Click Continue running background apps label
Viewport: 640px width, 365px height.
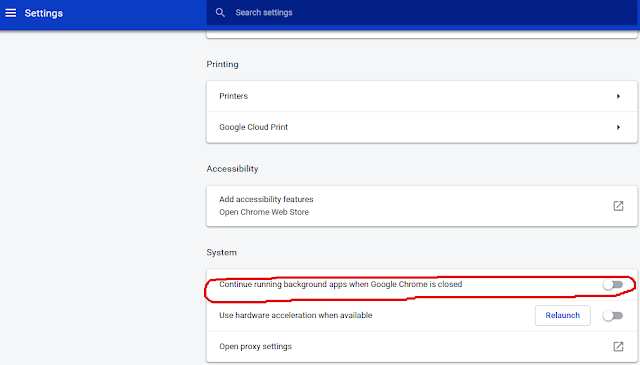click(x=340, y=284)
